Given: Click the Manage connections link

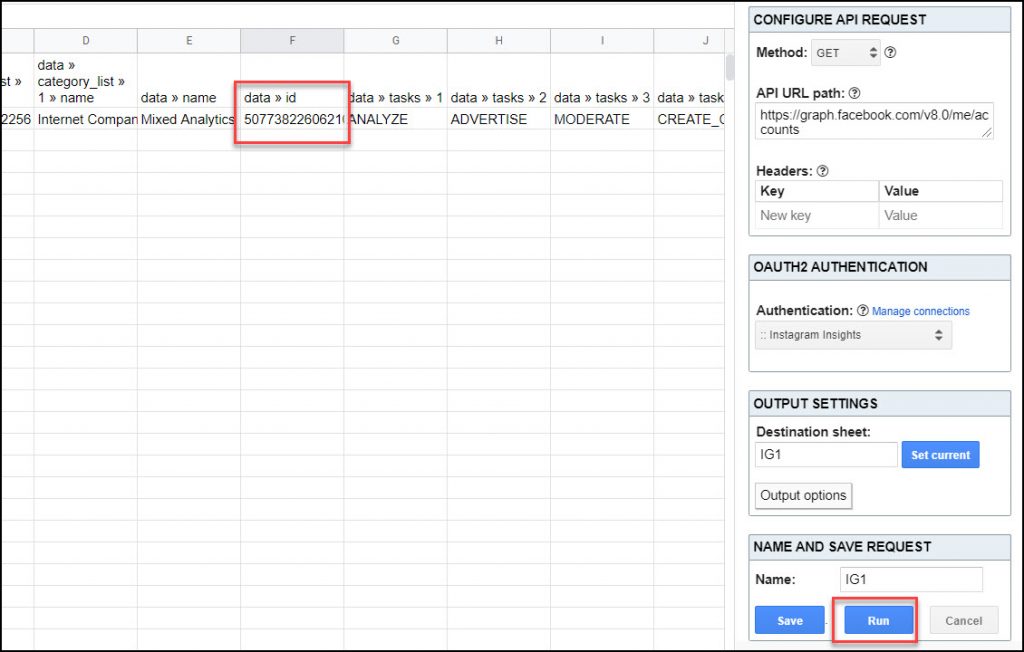Looking at the screenshot, I should 919,311.
